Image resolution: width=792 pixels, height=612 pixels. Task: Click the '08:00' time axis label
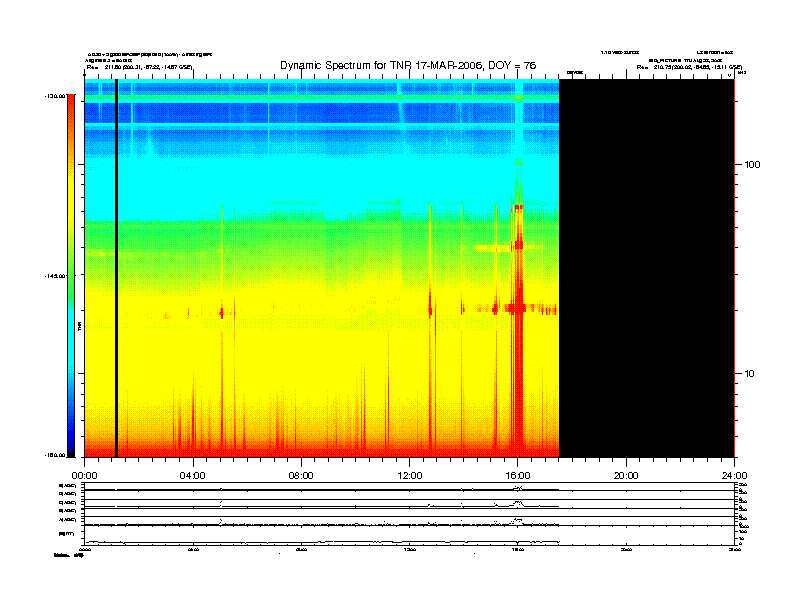pyautogui.click(x=301, y=476)
